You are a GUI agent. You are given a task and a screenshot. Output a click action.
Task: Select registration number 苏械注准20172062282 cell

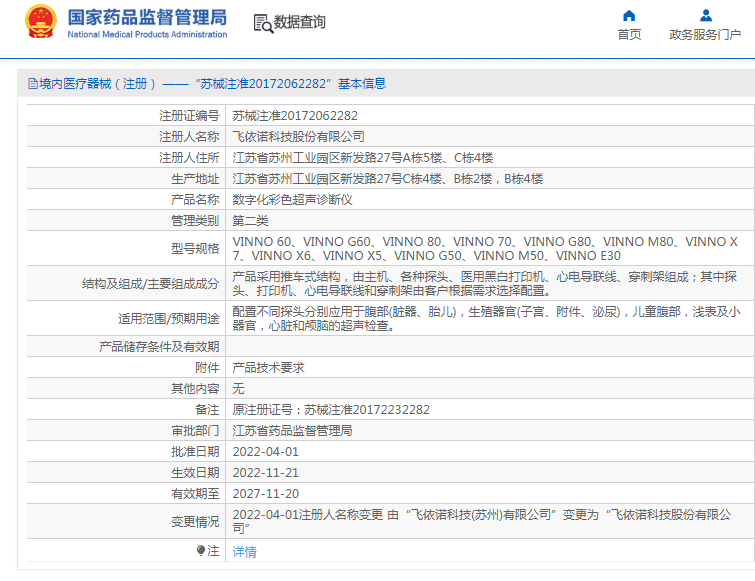490,116
